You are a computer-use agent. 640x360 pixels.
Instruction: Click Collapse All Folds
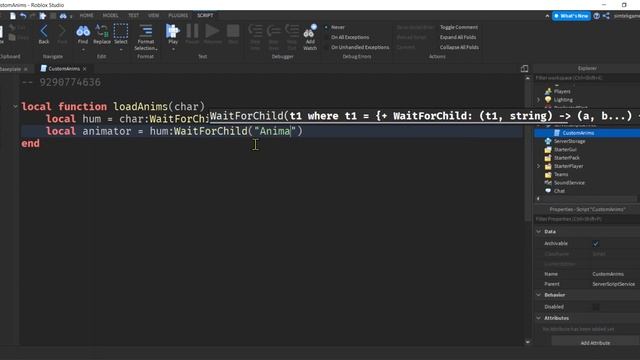pyautogui.click(x=459, y=47)
